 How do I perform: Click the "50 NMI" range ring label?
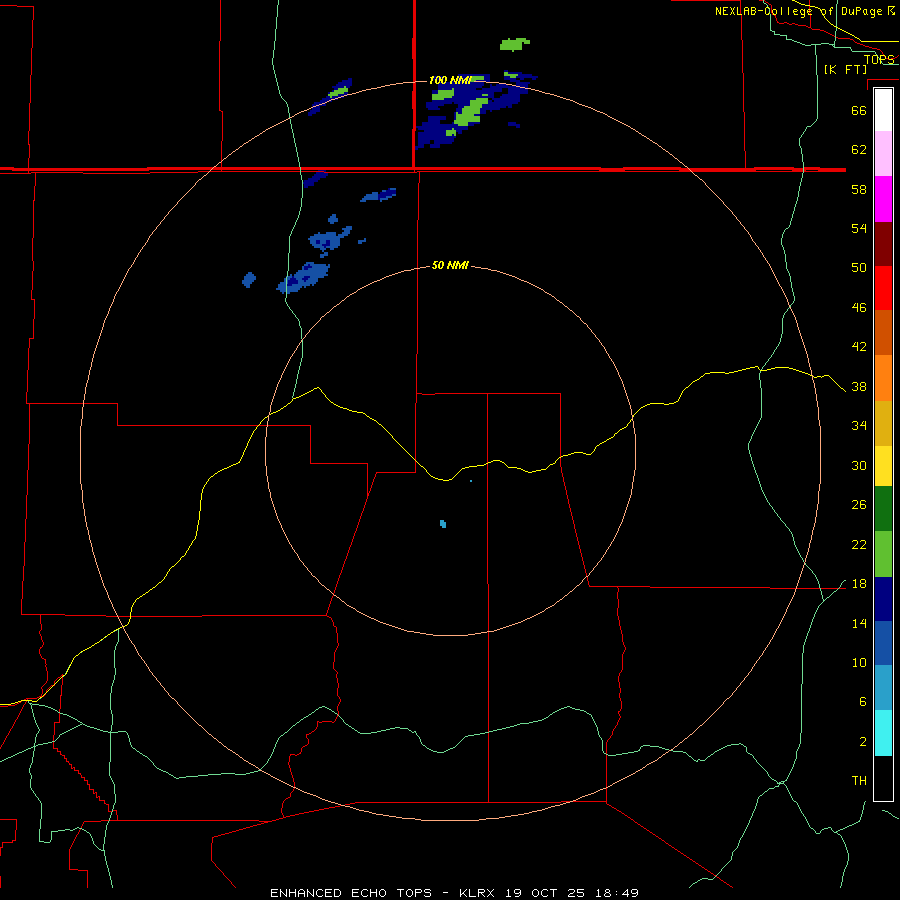[450, 265]
